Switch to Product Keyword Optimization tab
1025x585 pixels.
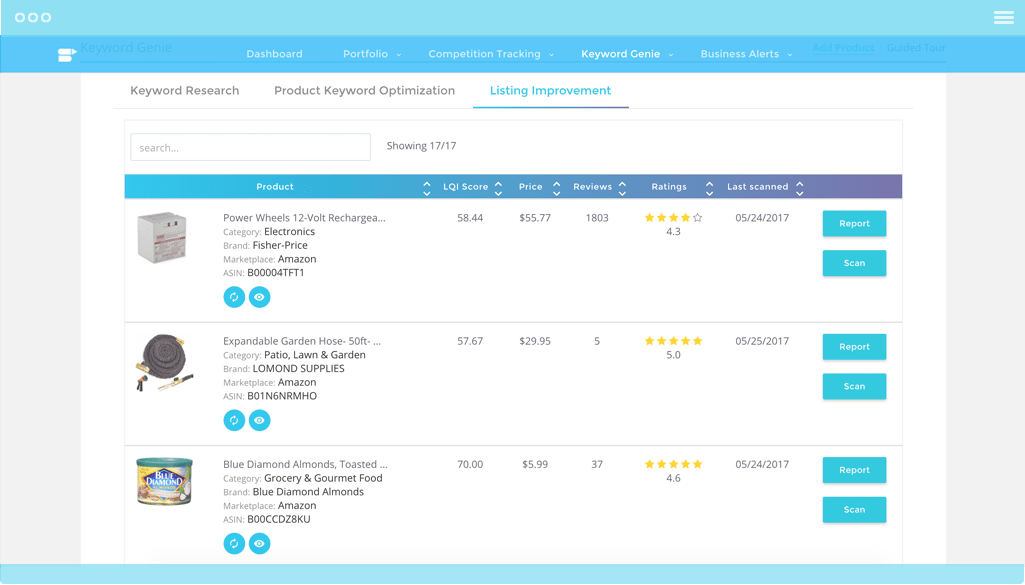(364, 91)
